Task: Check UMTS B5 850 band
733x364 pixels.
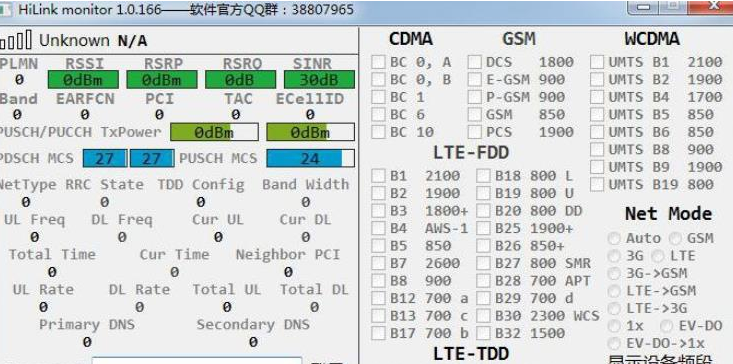Action: coord(597,114)
